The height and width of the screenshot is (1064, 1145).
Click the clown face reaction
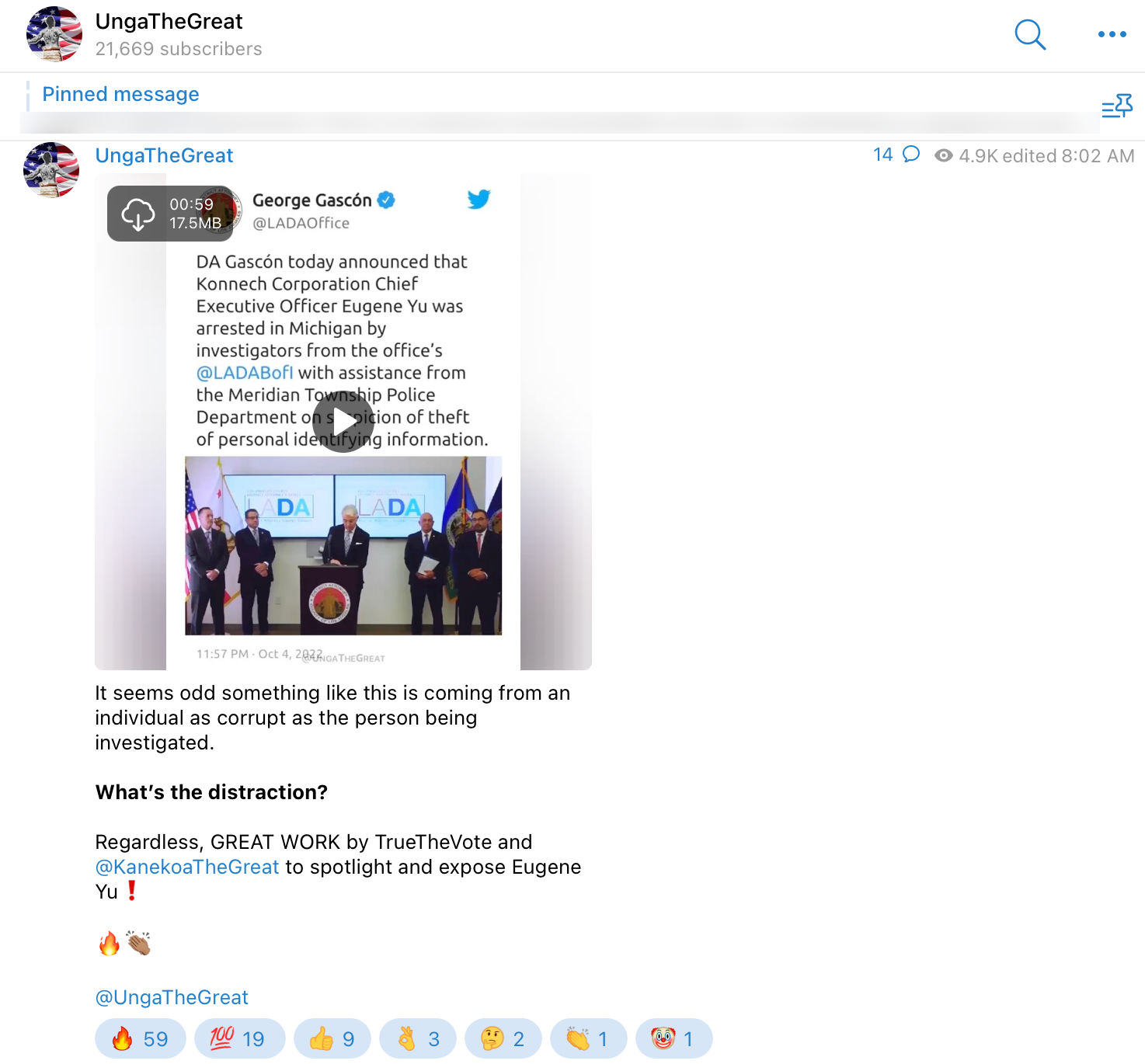tap(673, 1039)
